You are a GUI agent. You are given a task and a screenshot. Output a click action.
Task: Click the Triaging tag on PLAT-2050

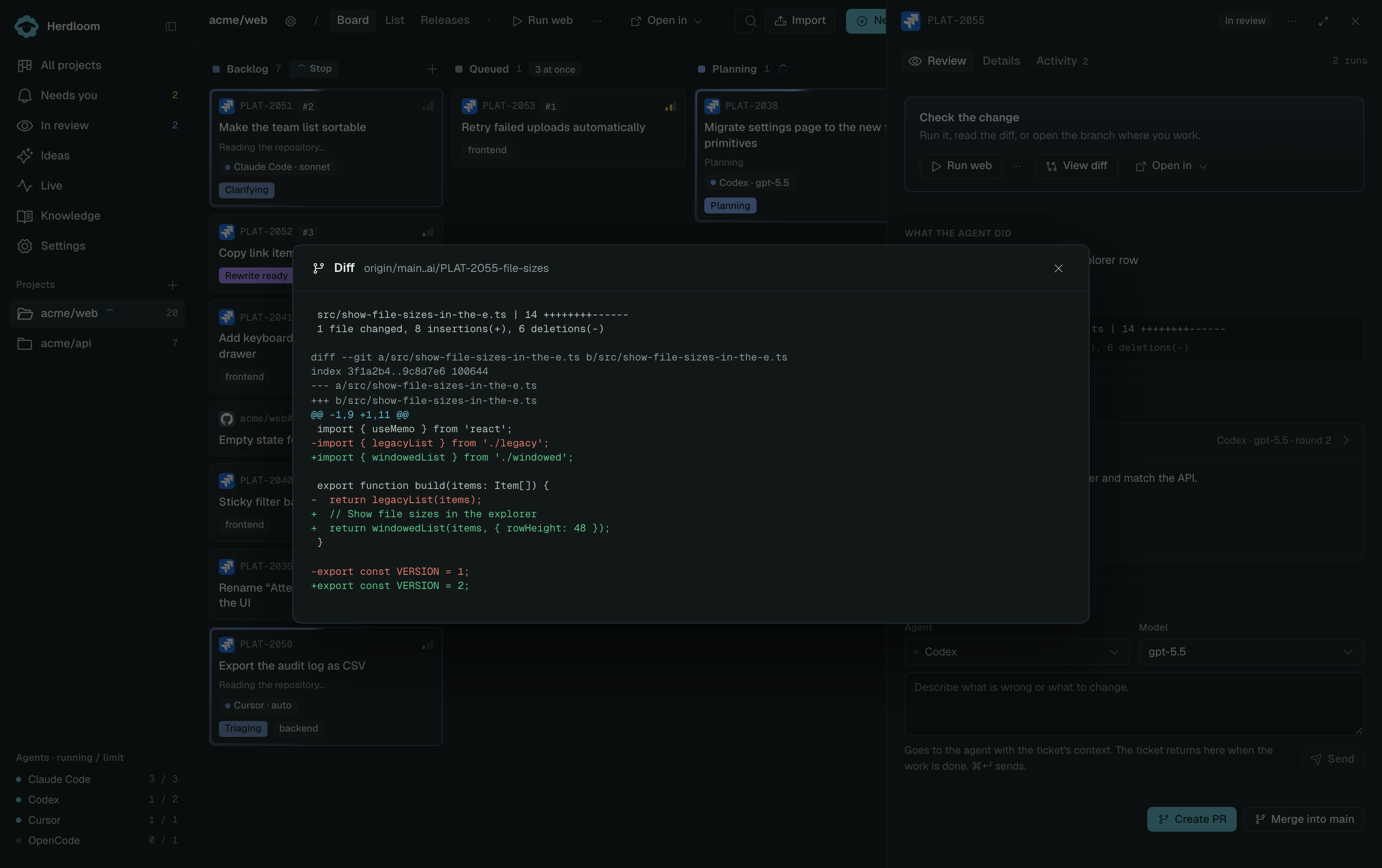pos(243,728)
